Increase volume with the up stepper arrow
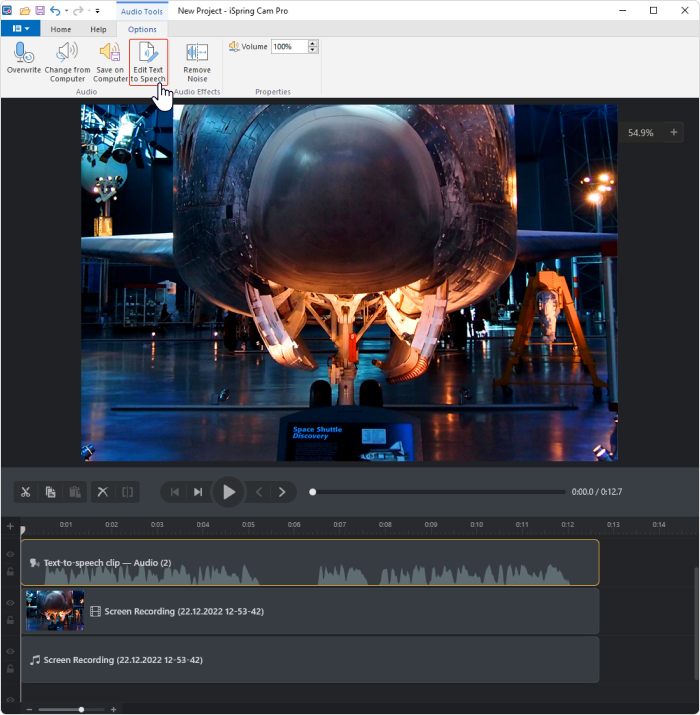The width and height of the screenshot is (700, 715). 314,43
